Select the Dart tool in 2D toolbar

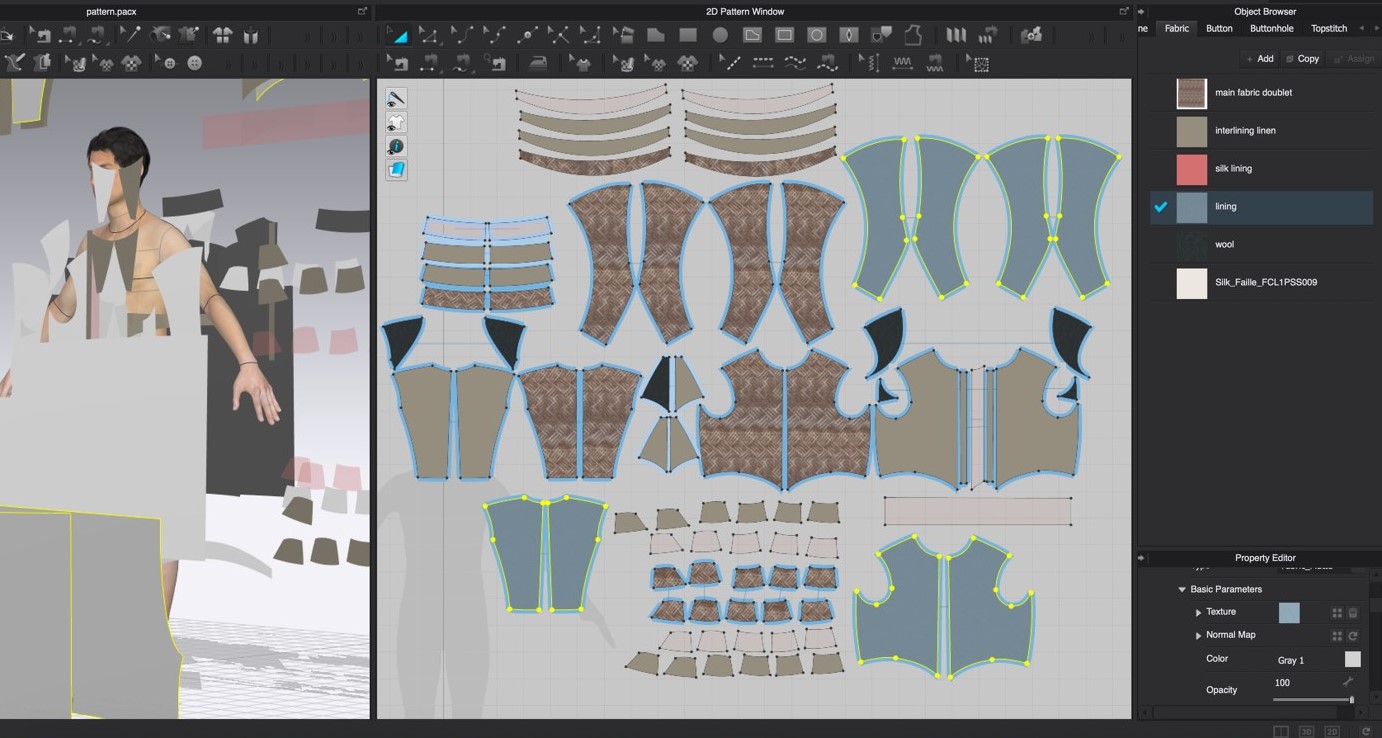(x=849, y=35)
